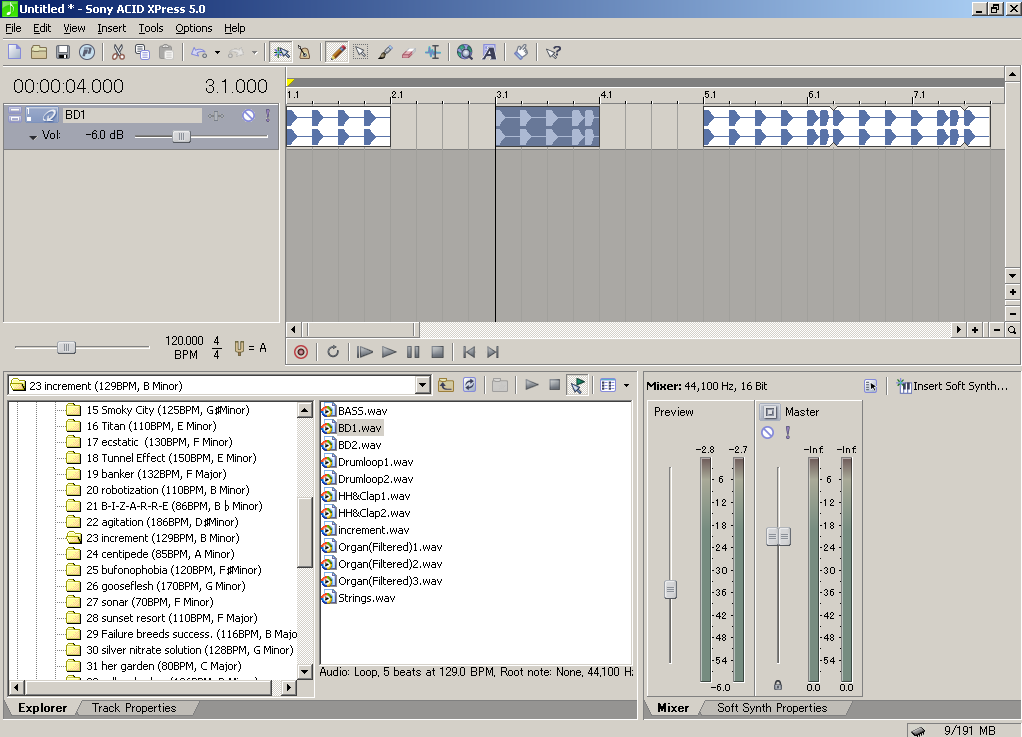Open the View menu

74,28
